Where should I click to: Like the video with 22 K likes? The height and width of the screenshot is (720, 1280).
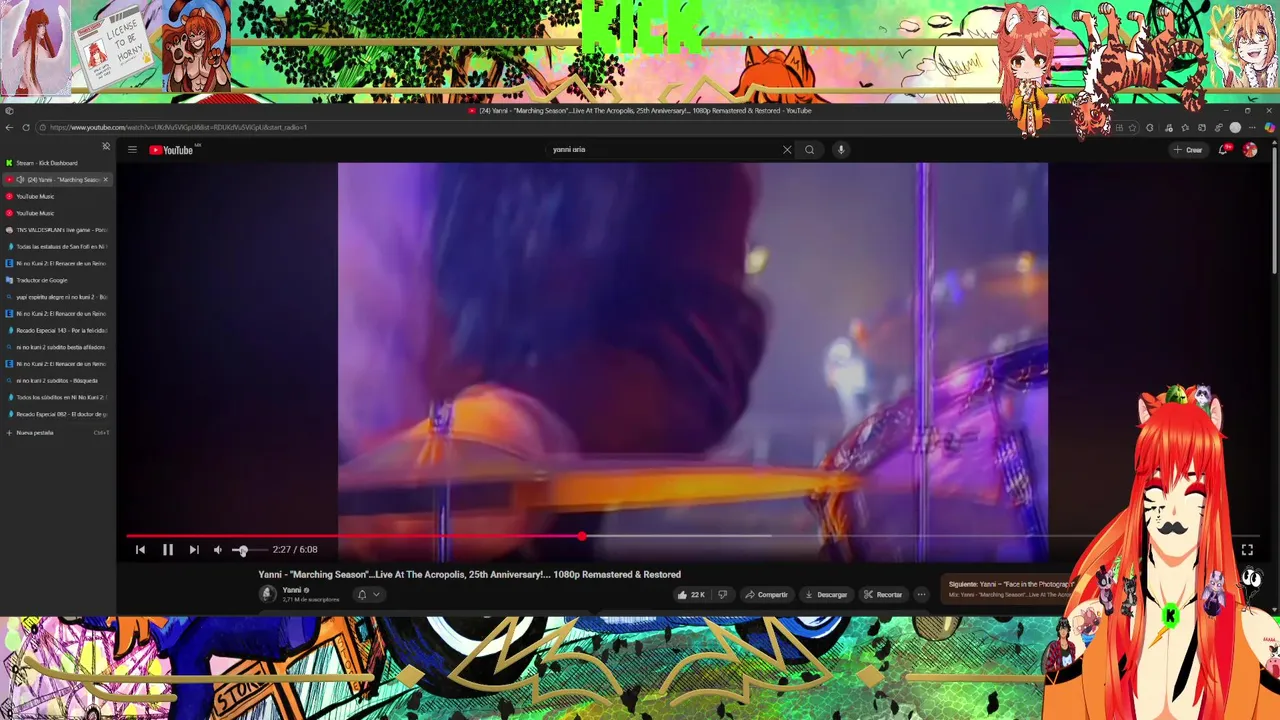click(691, 595)
